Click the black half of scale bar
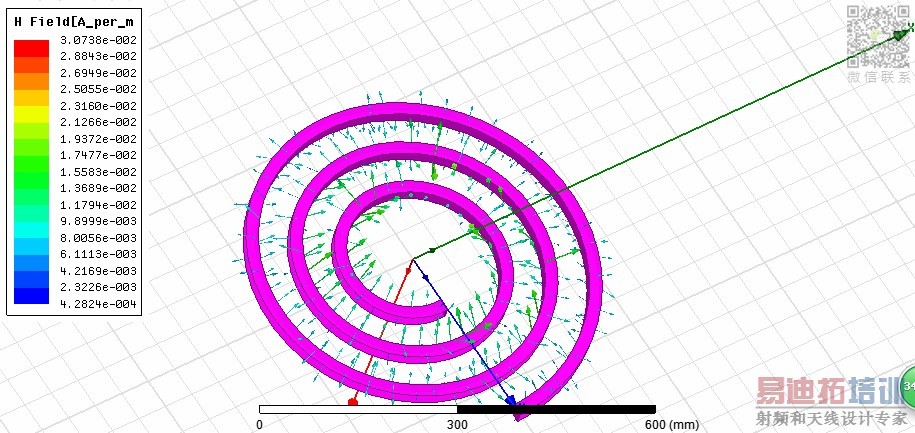 (x=556, y=410)
